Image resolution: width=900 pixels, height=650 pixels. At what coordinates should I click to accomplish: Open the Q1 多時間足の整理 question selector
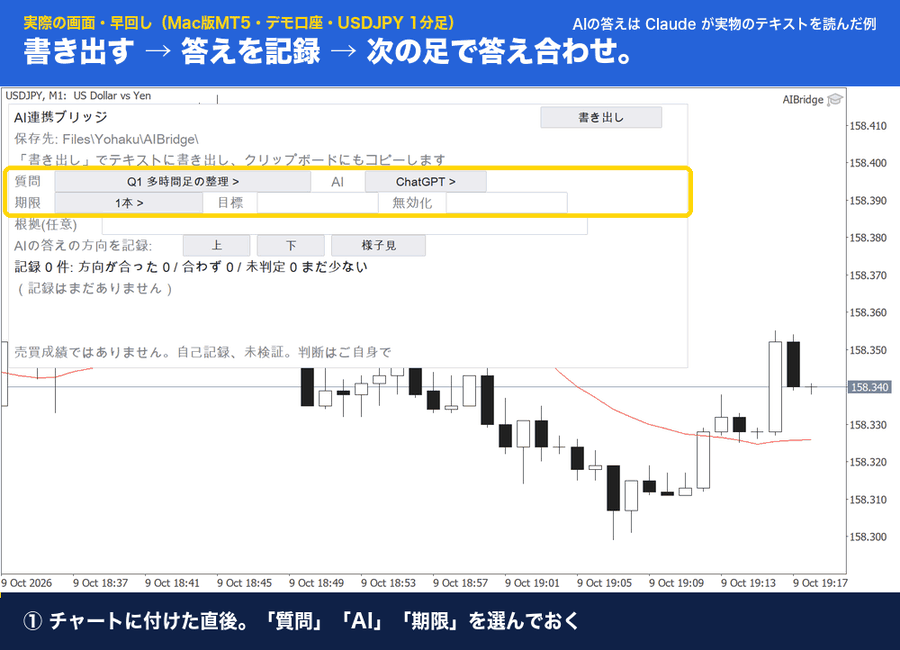[x=183, y=182]
